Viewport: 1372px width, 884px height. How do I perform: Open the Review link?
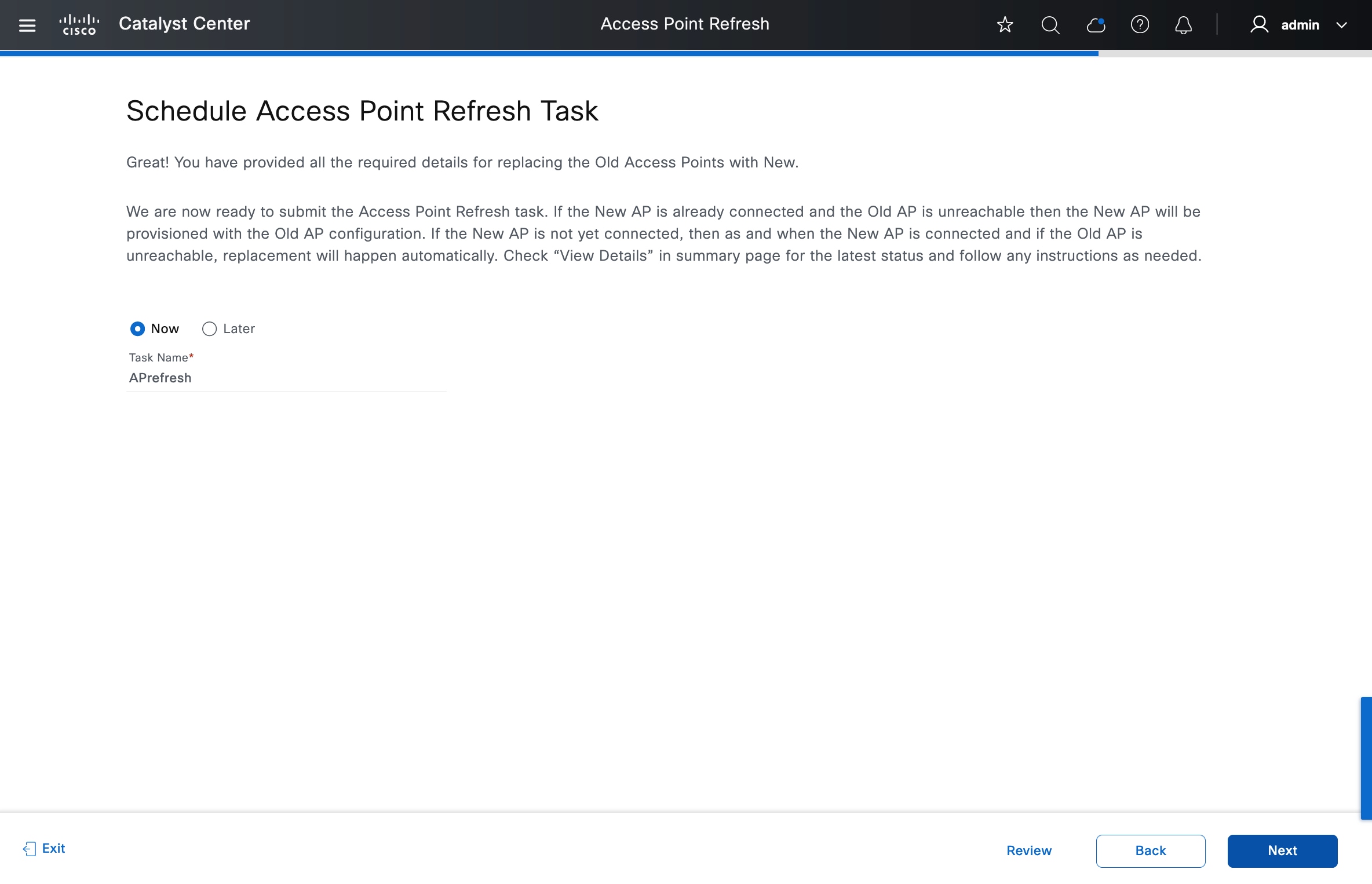1029,850
